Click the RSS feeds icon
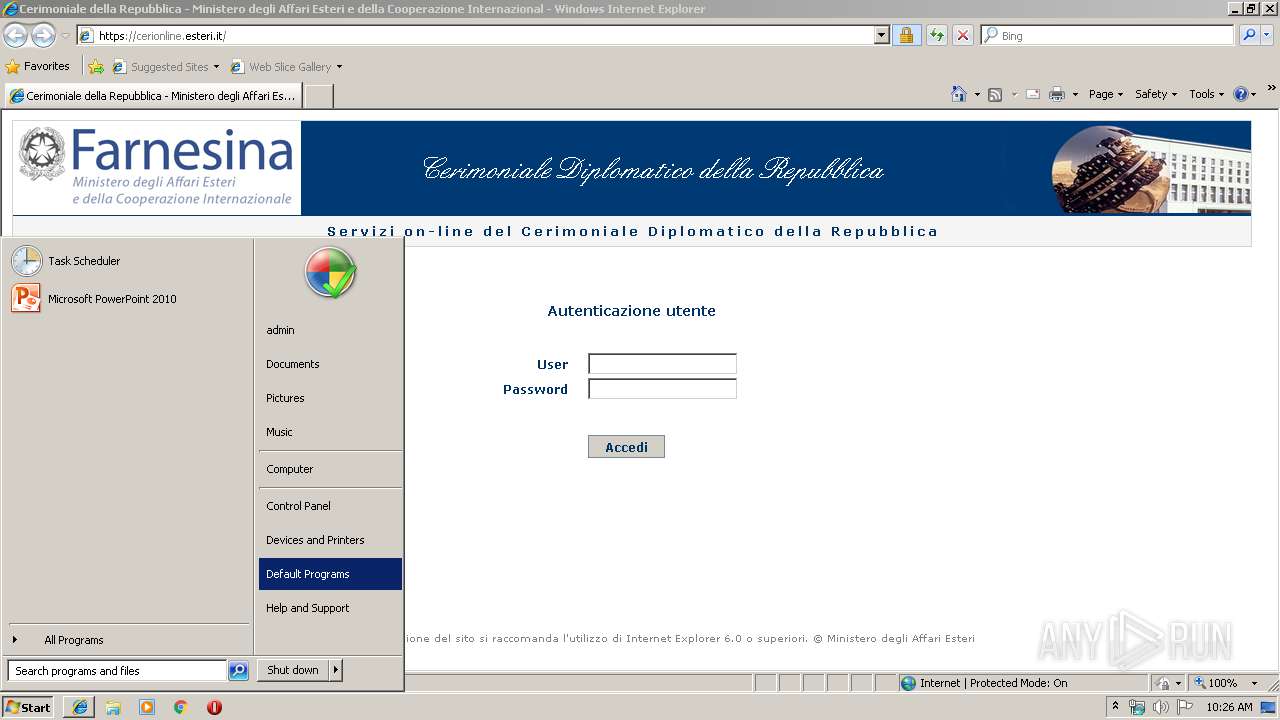The height and width of the screenshot is (720, 1280). [x=995, y=94]
